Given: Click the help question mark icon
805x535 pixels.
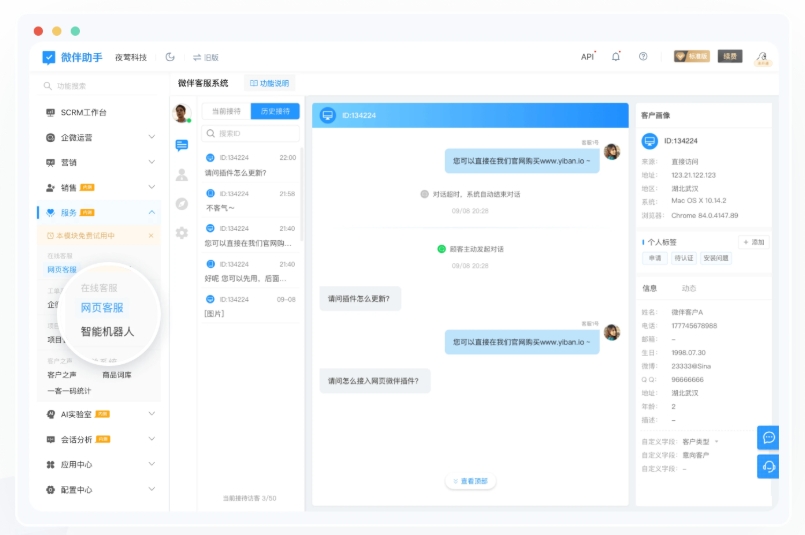Looking at the screenshot, I should [x=643, y=57].
